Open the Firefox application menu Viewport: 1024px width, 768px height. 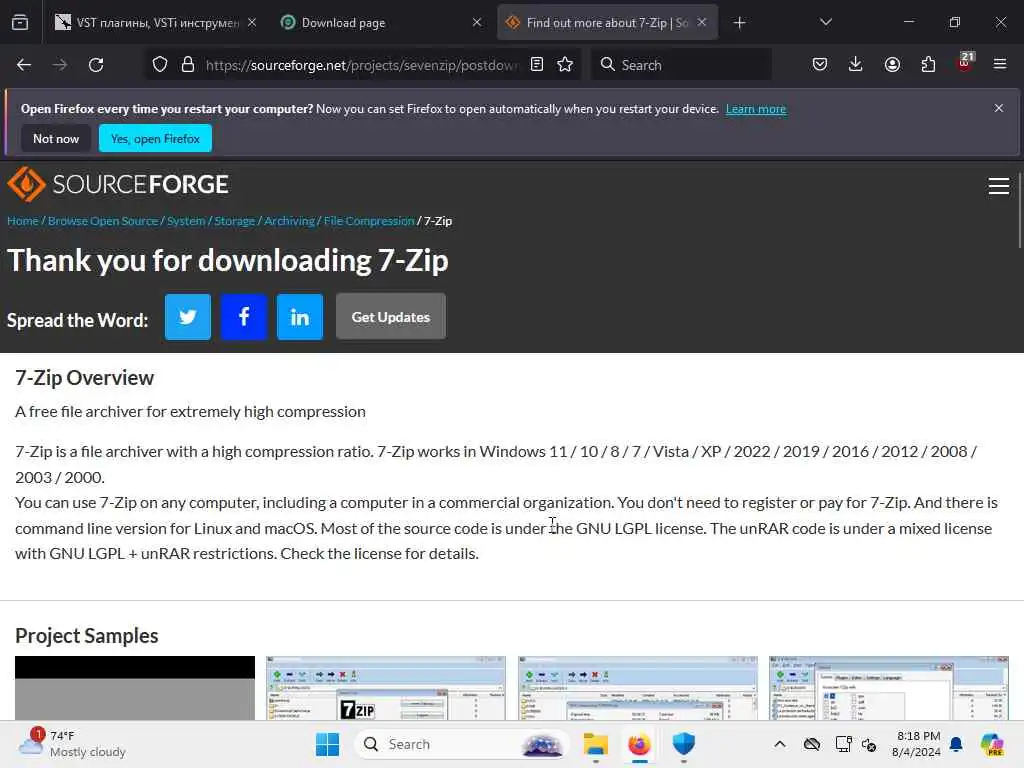(1000, 65)
